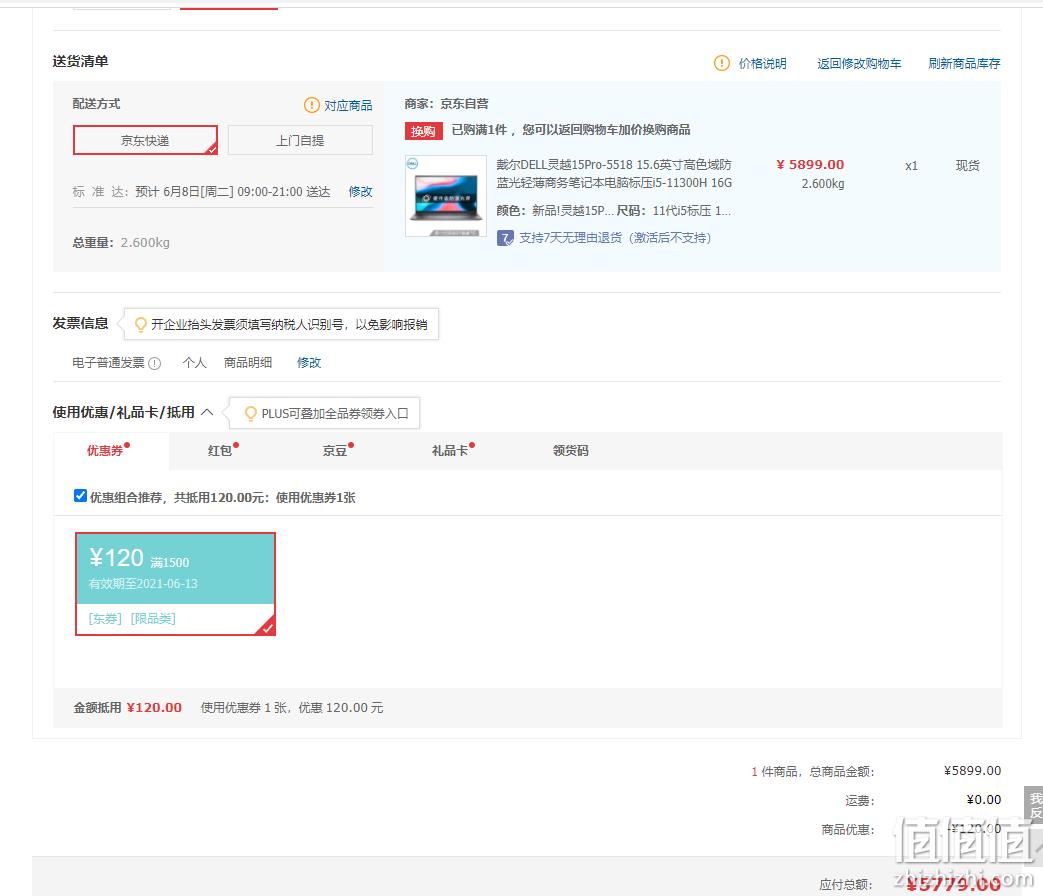Viewport: 1043px width, 896px height.
Task: Click the ¥0.00 shipping fee value
Action: pos(983,800)
